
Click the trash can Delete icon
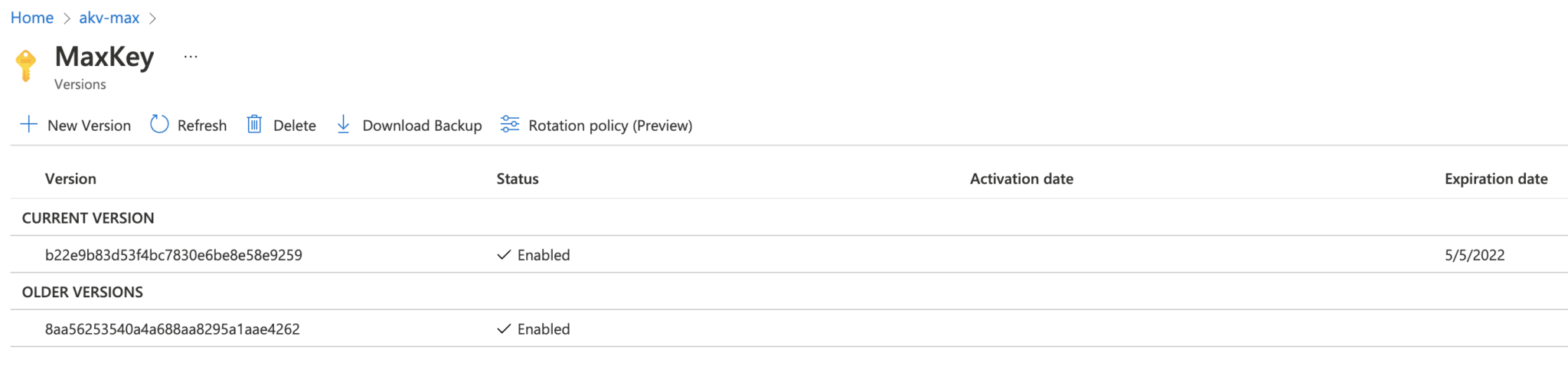(x=254, y=125)
